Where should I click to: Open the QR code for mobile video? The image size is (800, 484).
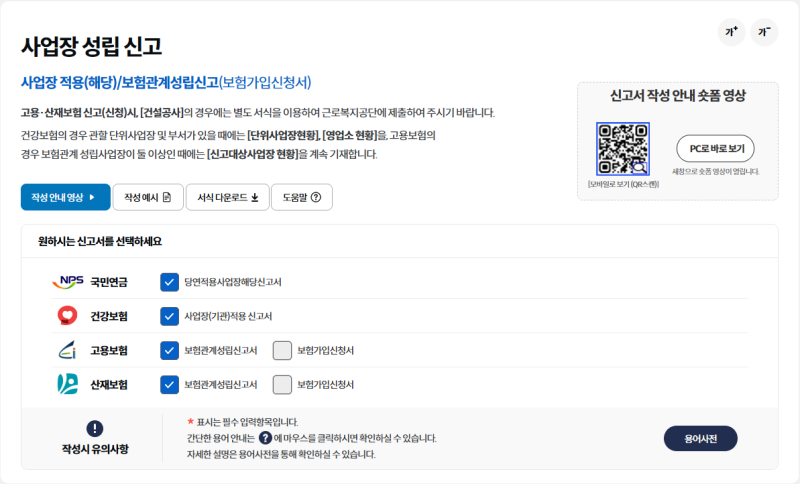tap(622, 148)
